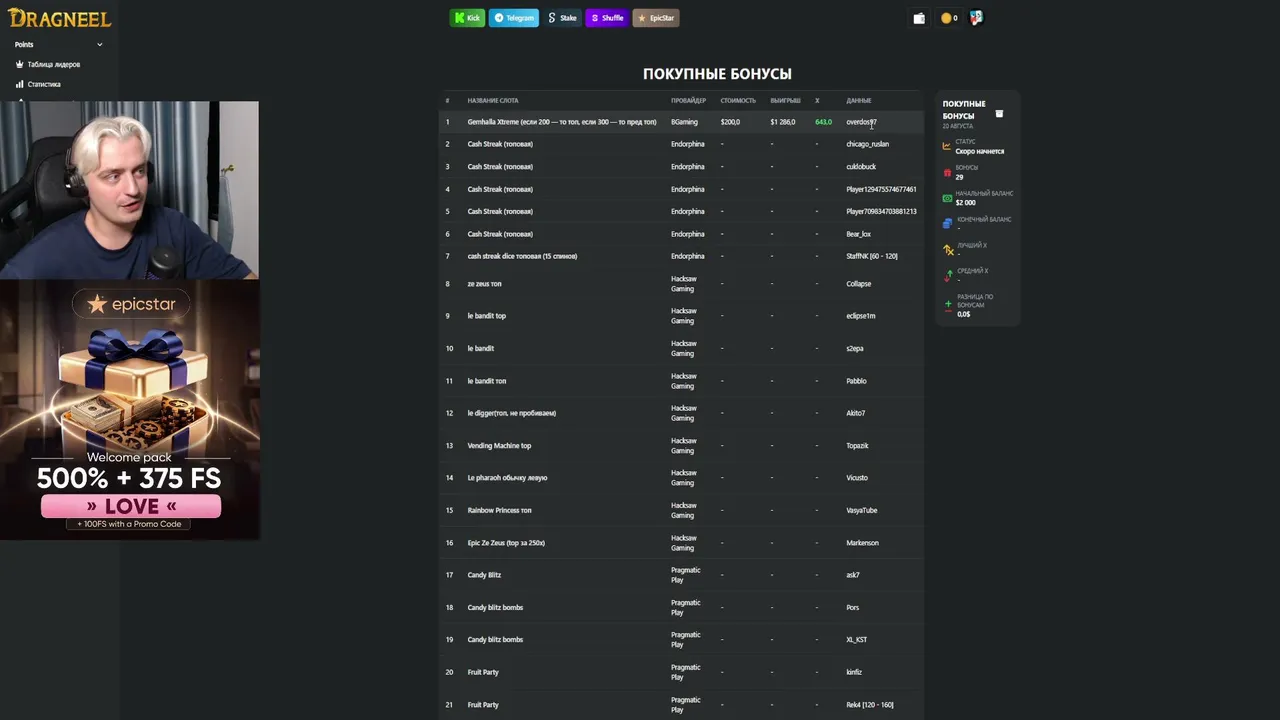Select the Le pharaoh slot row
Viewport: 1280px width, 720px height.
click(x=682, y=478)
